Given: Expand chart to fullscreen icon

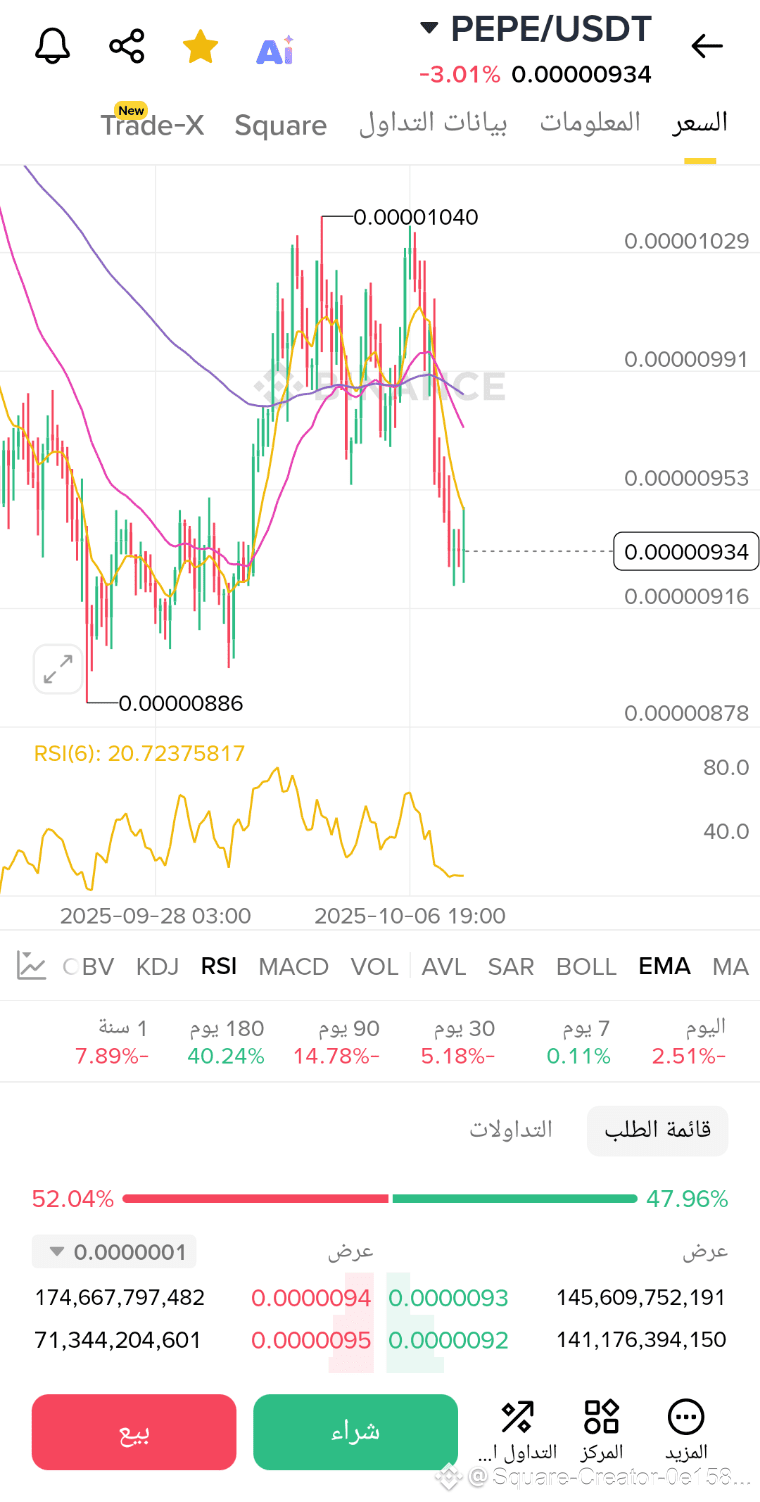Looking at the screenshot, I should [58, 669].
